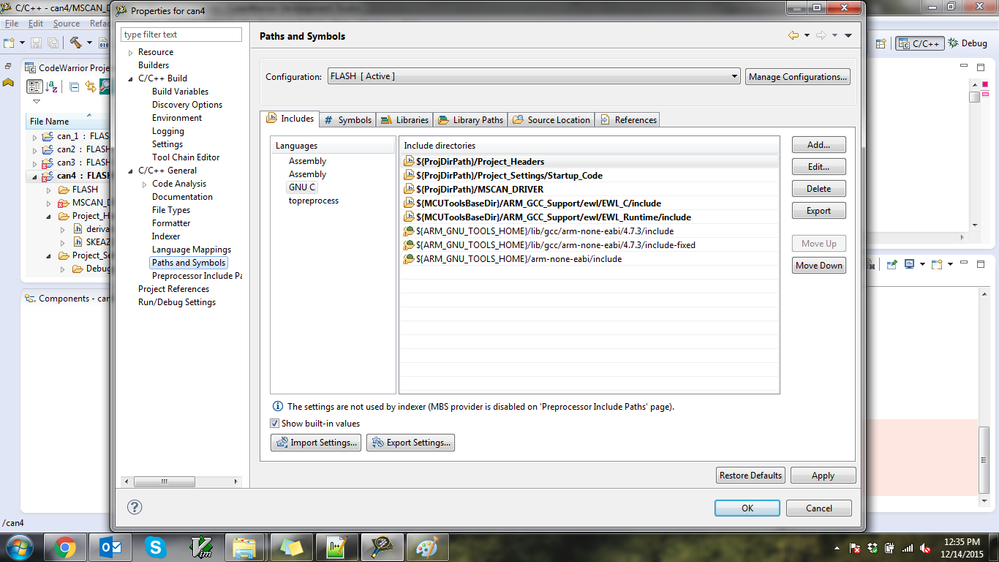The height and width of the screenshot is (562, 999).
Task: Click the collapse all icon in project panel
Action: tap(74, 87)
